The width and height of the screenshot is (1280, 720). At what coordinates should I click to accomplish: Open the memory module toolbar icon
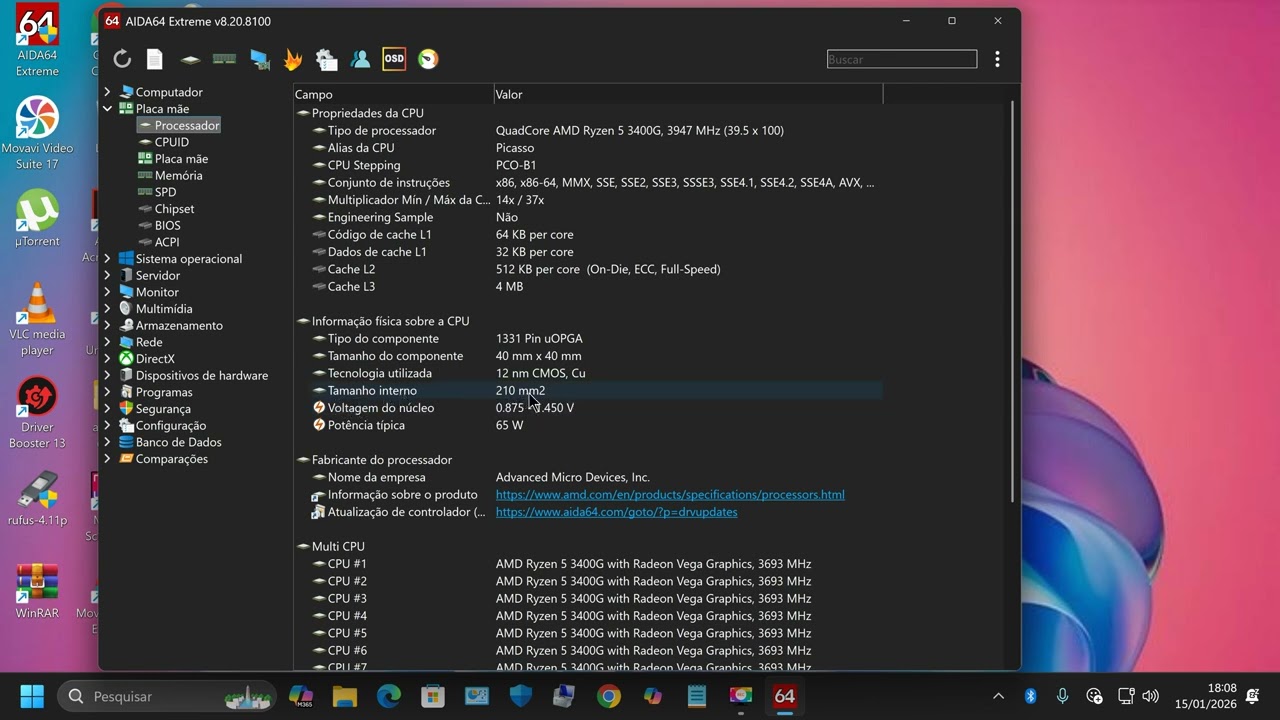(224, 59)
